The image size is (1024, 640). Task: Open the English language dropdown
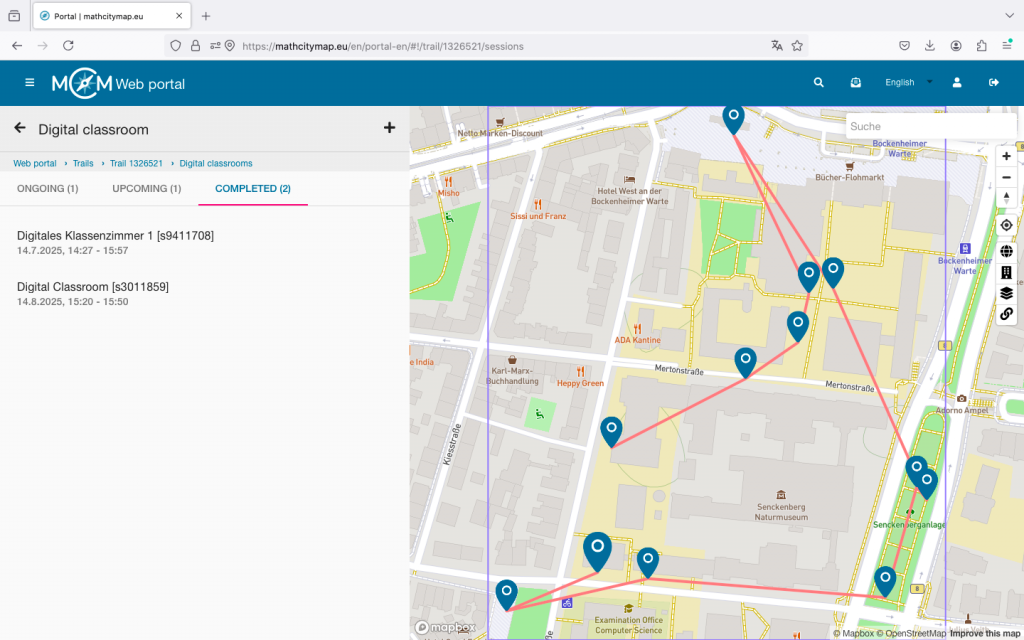(x=908, y=83)
